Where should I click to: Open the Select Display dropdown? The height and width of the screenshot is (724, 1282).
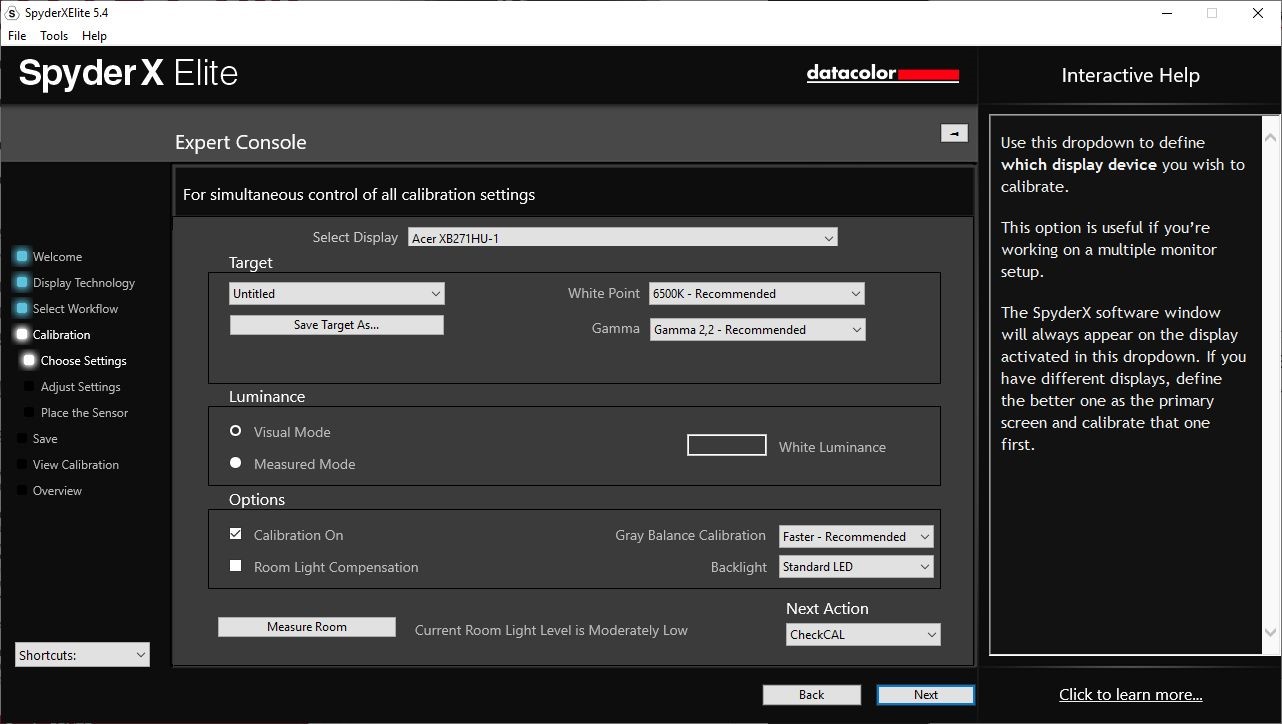point(623,238)
